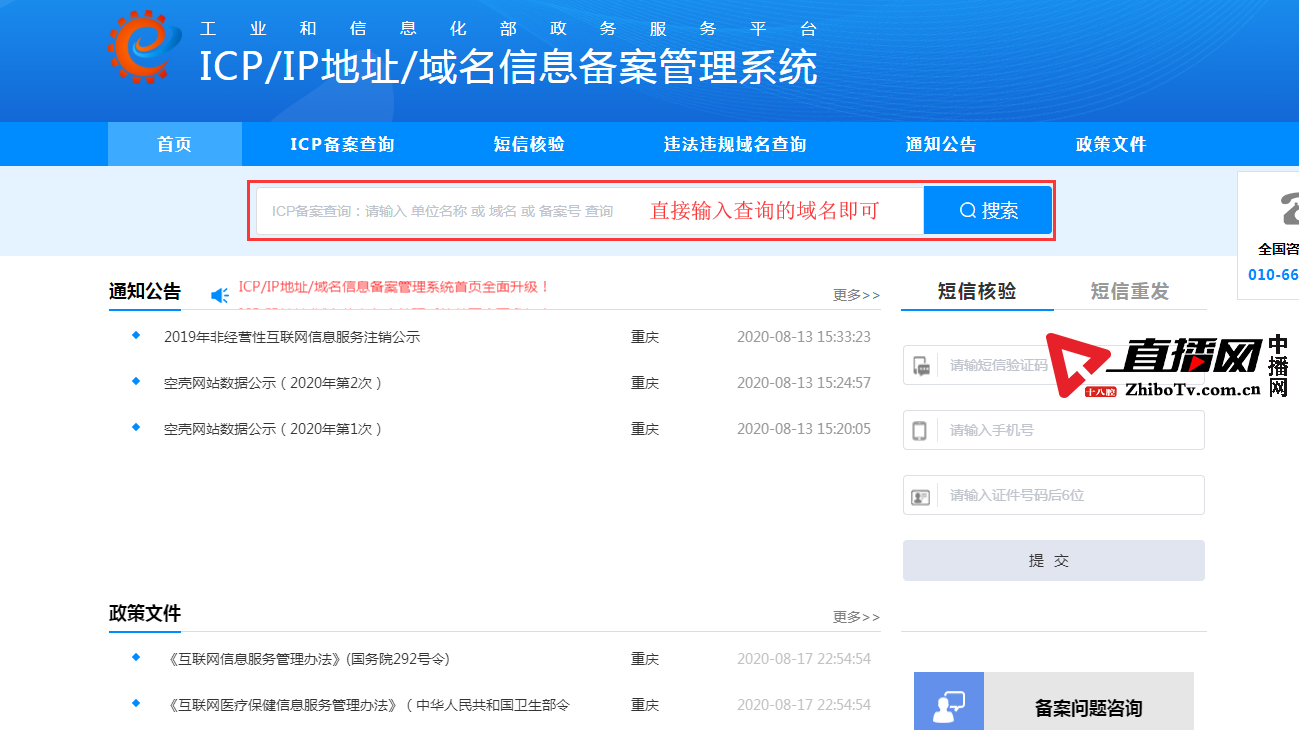
Task: Open 《互联网信息服务管理办法》(国务院292号令)
Action: click(307, 659)
